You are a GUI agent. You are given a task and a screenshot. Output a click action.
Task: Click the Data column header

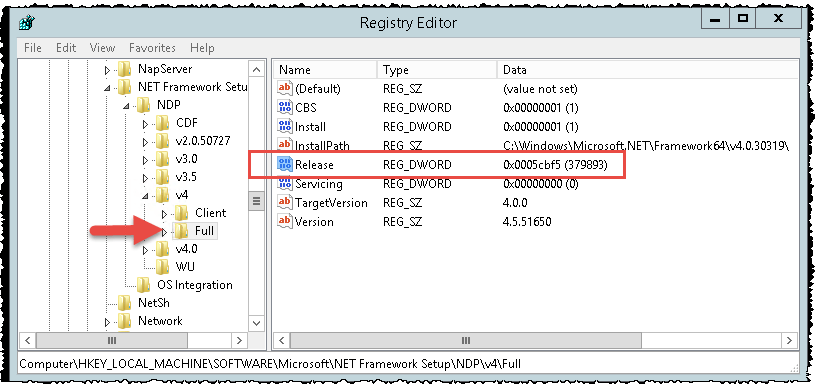point(647,70)
